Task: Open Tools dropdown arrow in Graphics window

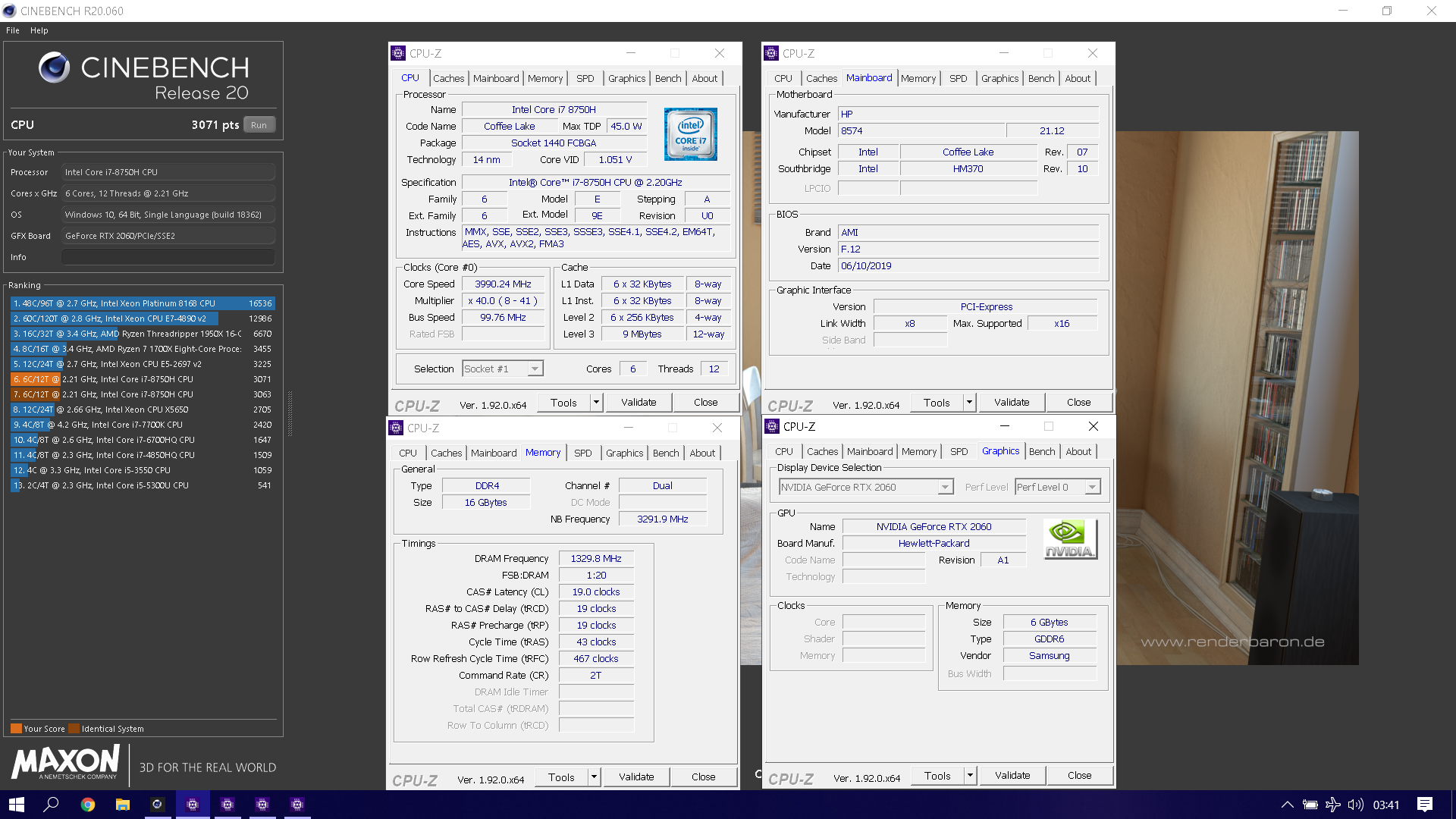Action: point(970,775)
